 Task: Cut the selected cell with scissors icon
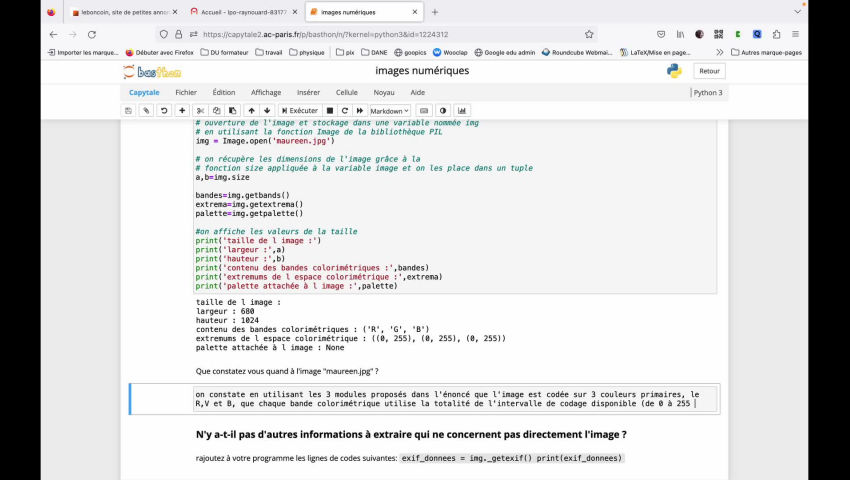[x=200, y=110]
